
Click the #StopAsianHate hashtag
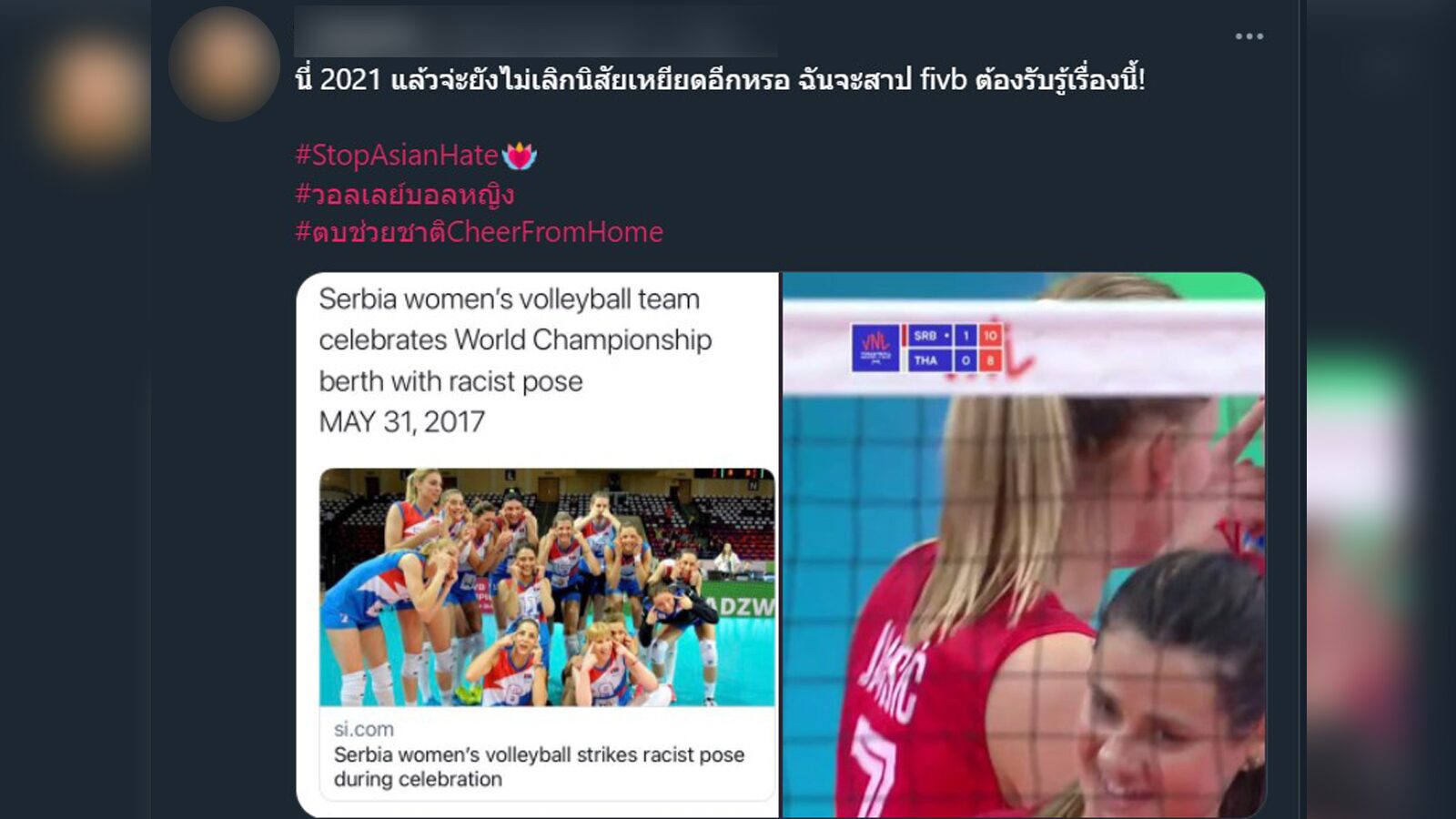397,156
